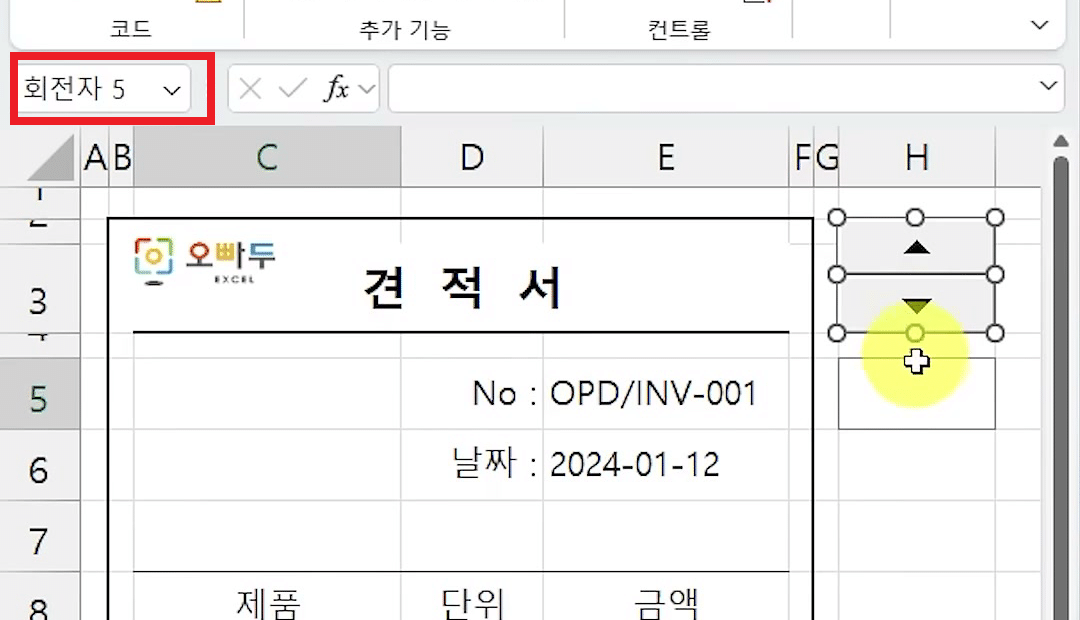This screenshot has width=1080, height=620.
Task: Click the 견적서 title cell
Action: [x=461, y=288]
